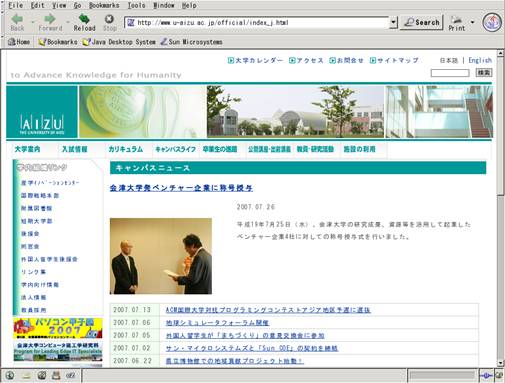Expand the Forward history dropdown arrow

point(68,22)
